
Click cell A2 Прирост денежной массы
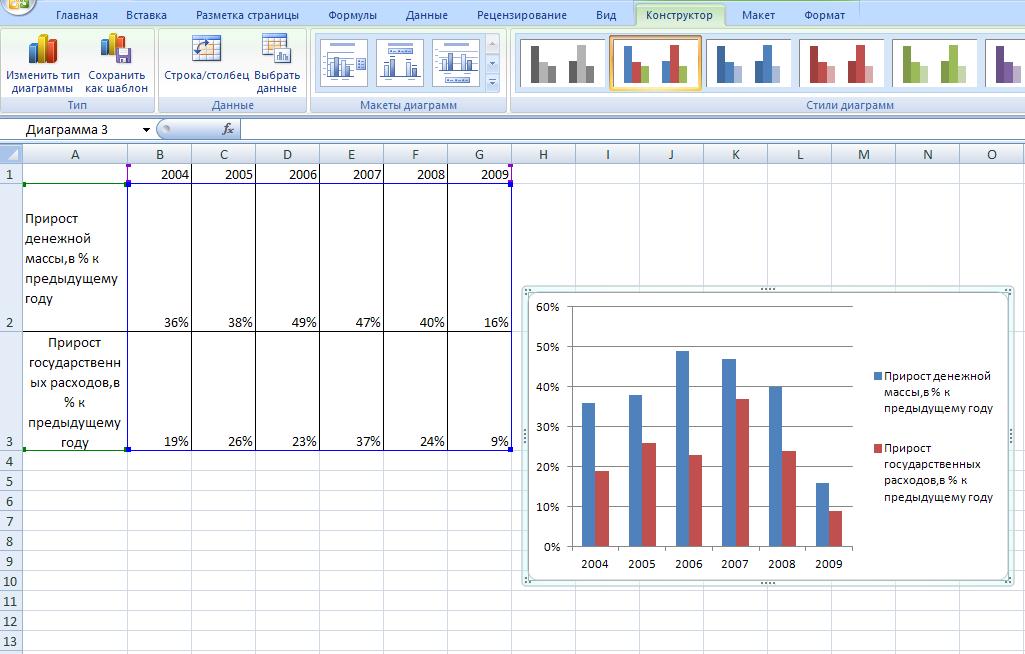click(75, 258)
